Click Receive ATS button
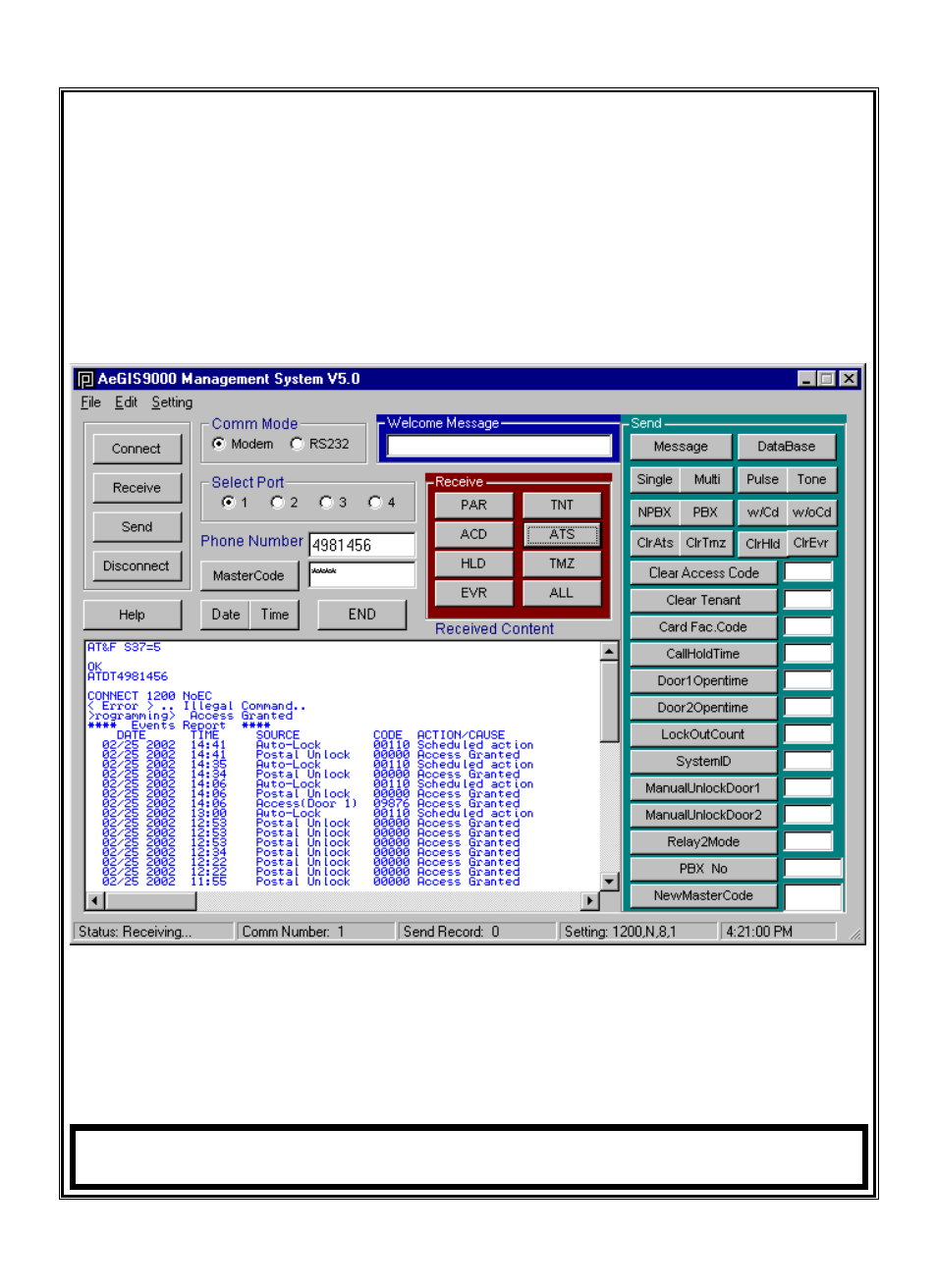This screenshot has height=1288, width=937. pyautogui.click(x=562, y=535)
